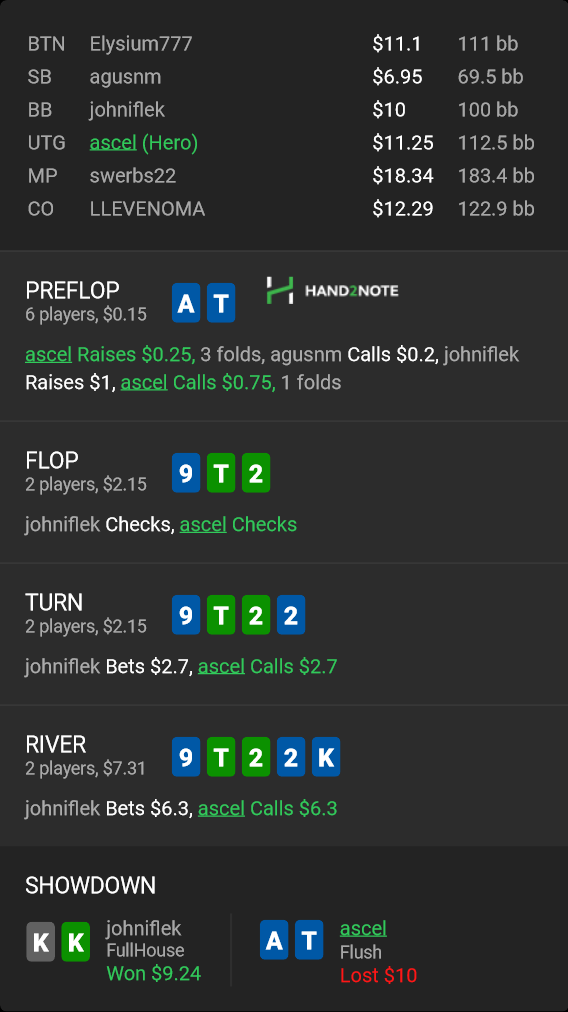Viewport: 568px width, 1012px height.
Task: Select swerbs22 player name in MP
Action: (x=132, y=176)
